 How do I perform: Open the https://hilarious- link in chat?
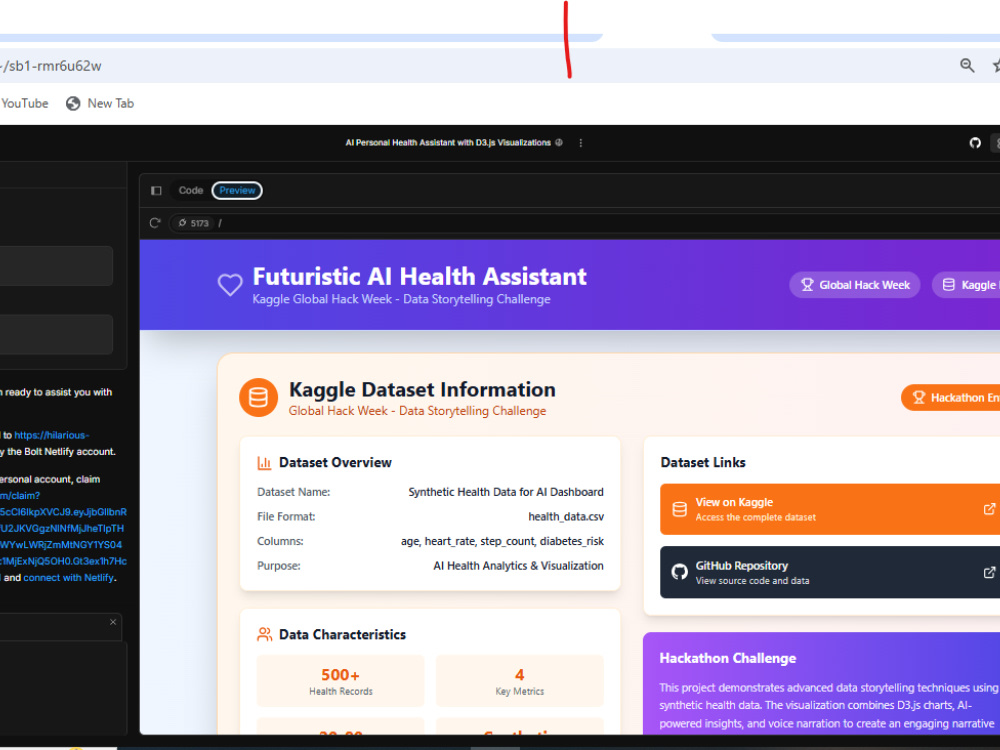52,435
